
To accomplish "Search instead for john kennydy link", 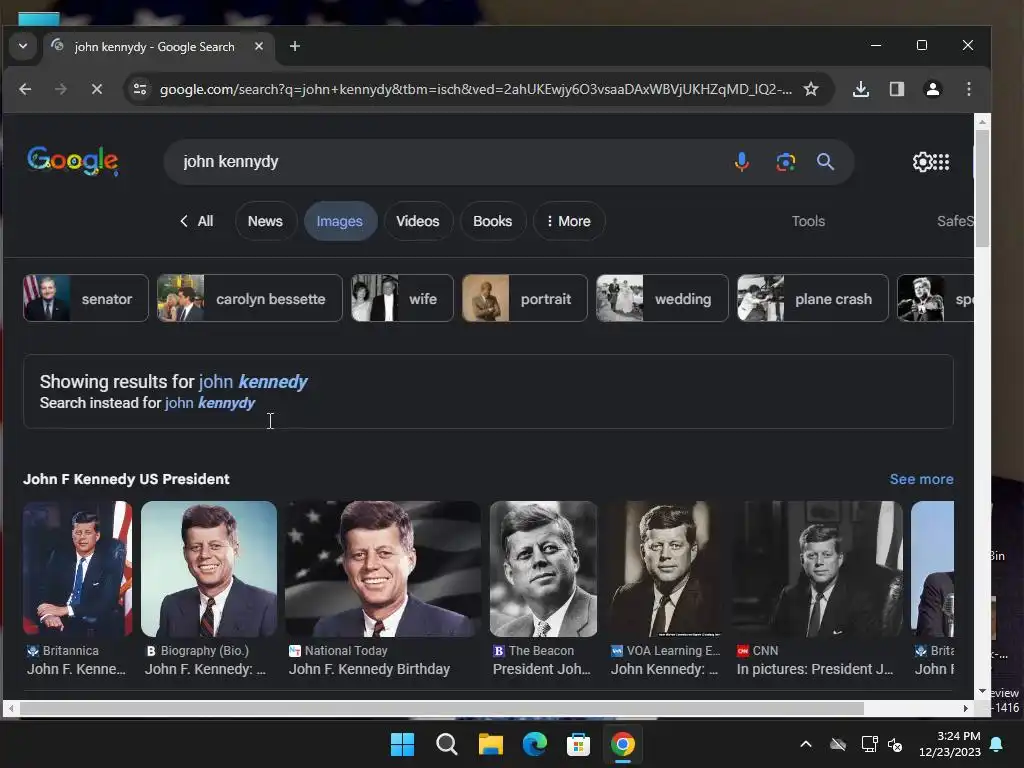I will tap(210, 403).
